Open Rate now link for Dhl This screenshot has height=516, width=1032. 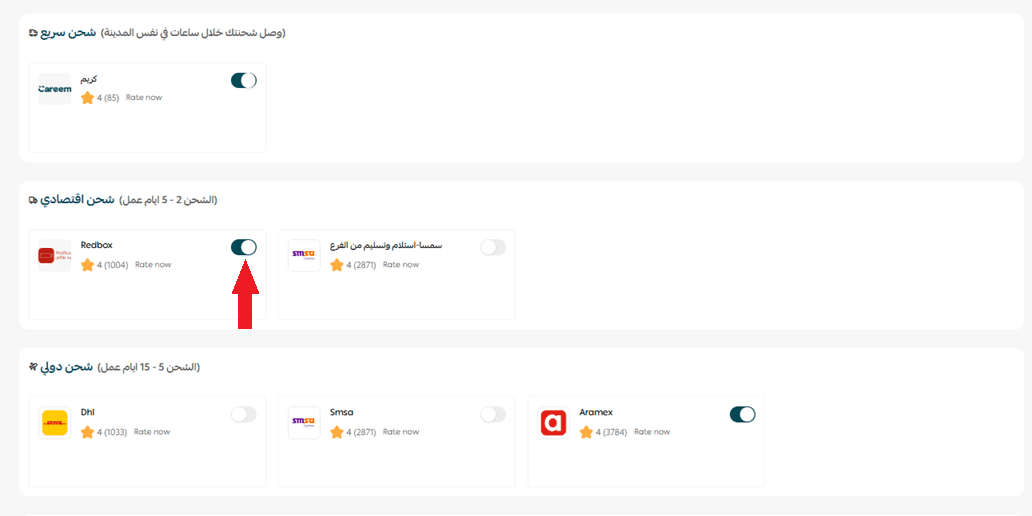[x=152, y=432]
